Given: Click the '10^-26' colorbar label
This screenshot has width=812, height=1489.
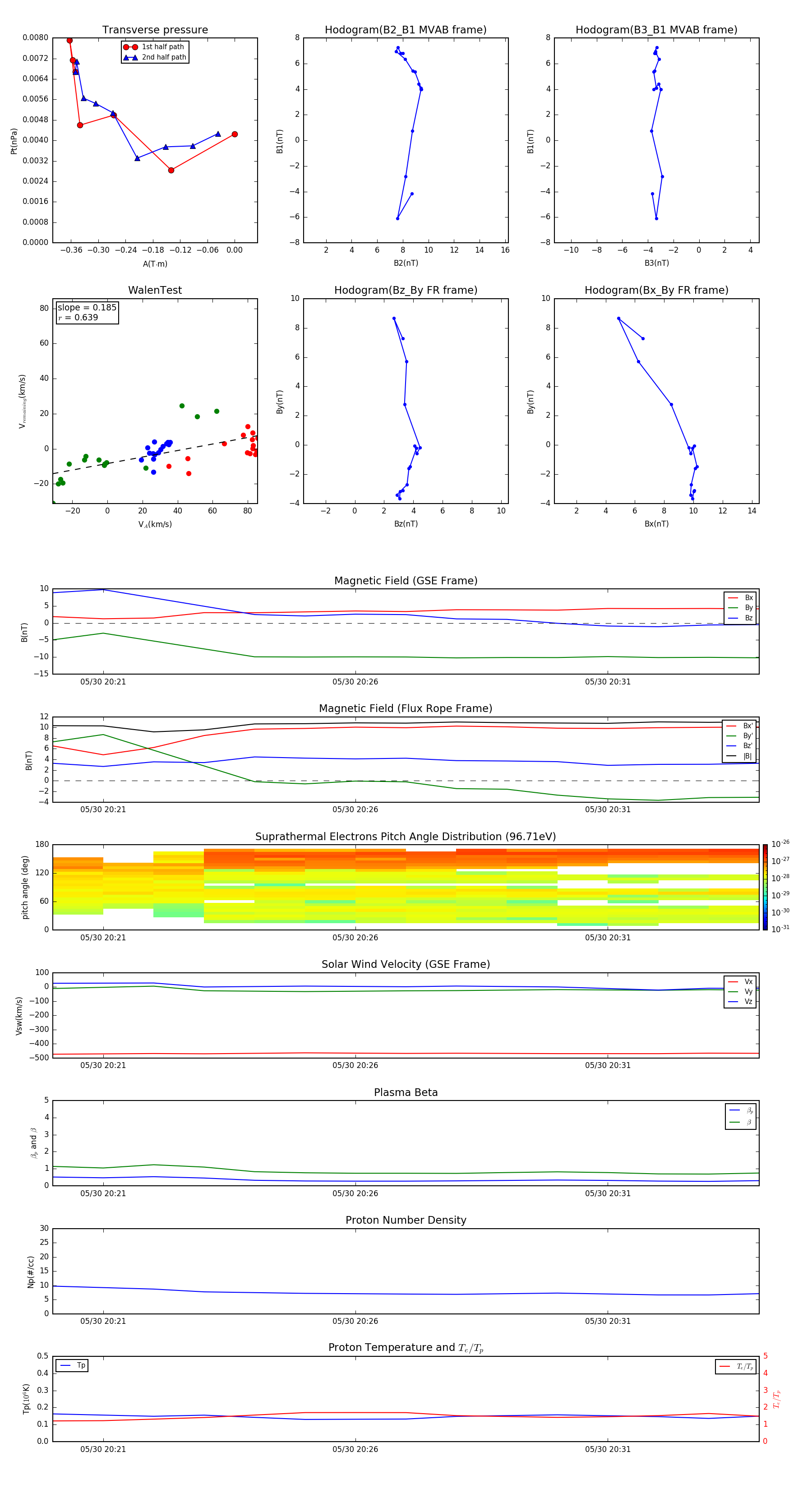Looking at the screenshot, I should 780,844.
